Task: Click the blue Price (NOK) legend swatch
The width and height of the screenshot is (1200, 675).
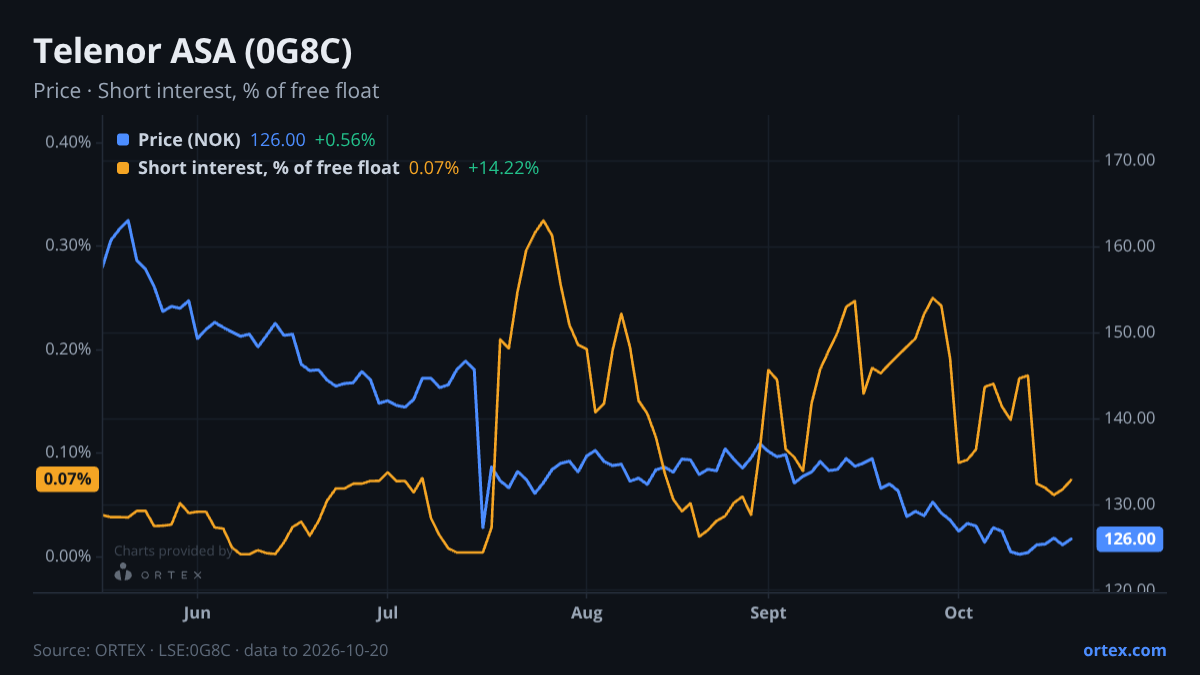Action: [x=123, y=140]
